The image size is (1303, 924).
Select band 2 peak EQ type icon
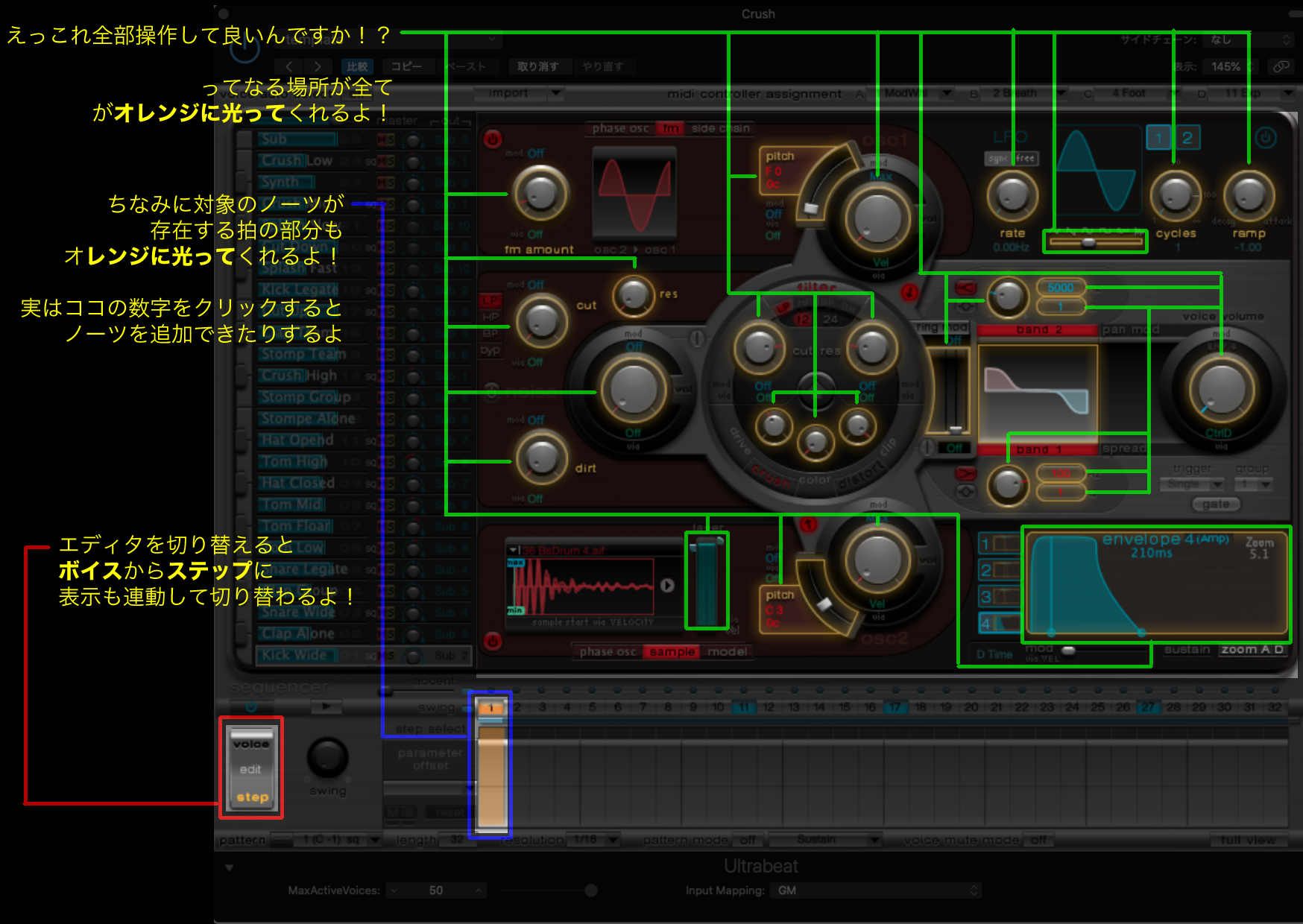[x=965, y=306]
